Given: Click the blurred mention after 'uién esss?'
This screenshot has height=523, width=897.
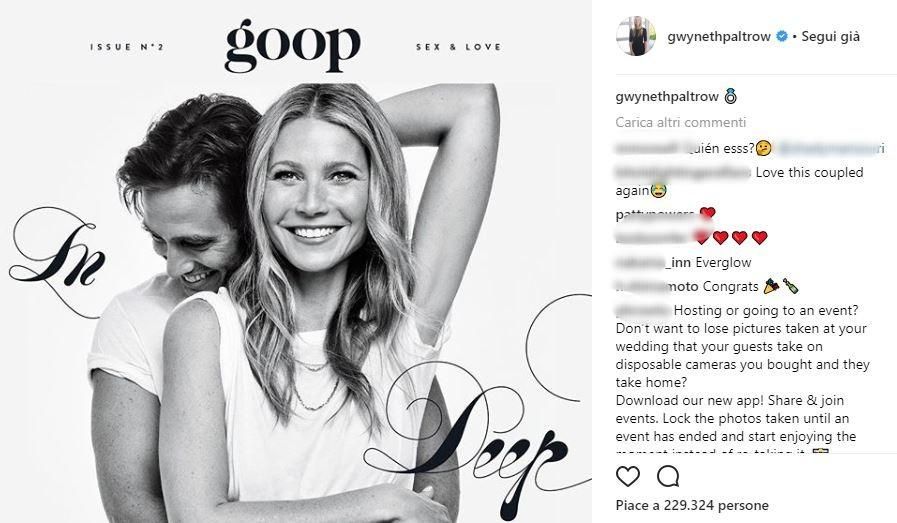Looking at the screenshot, I should click(830, 149).
